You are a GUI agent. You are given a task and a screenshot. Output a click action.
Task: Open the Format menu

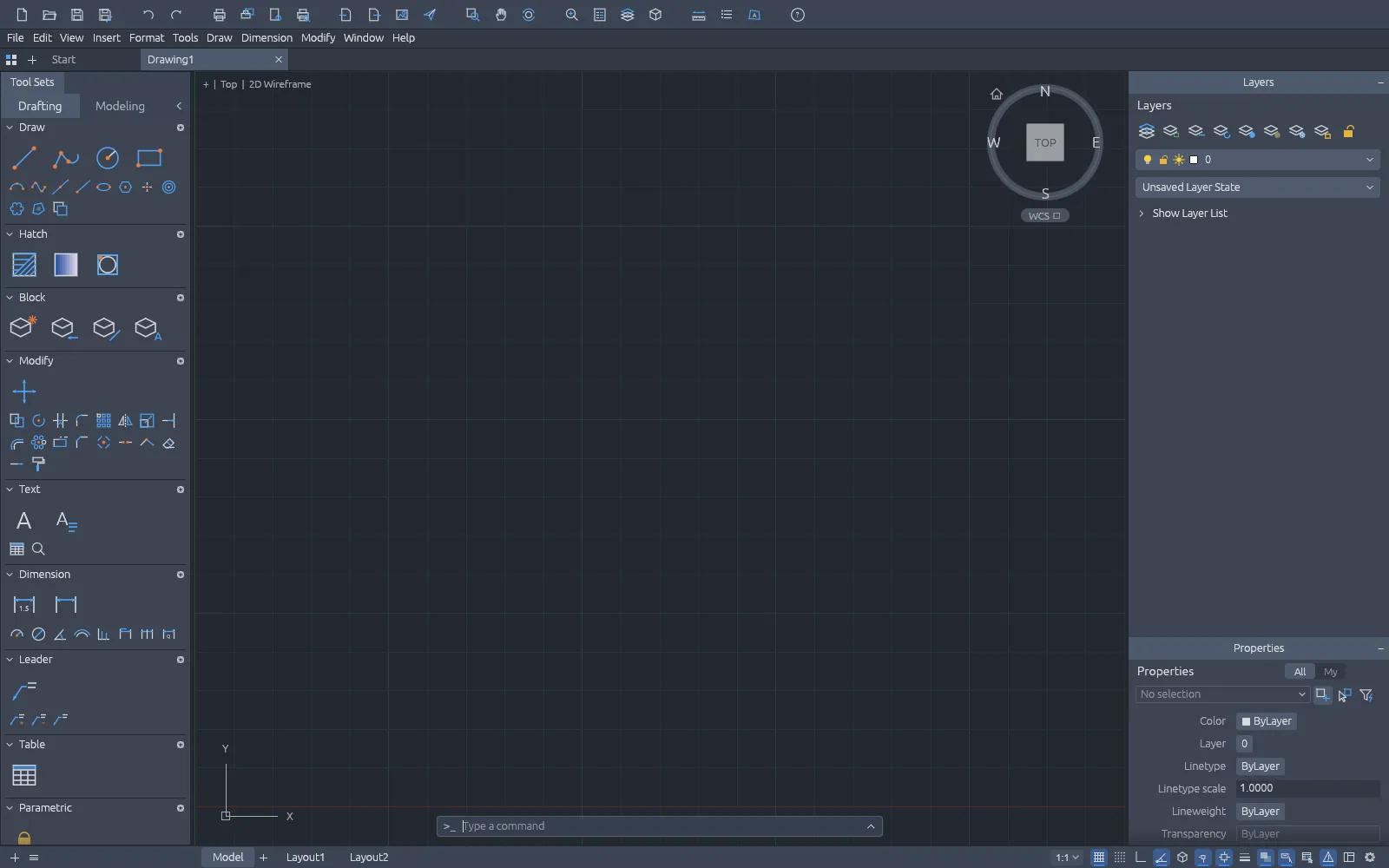pos(146,38)
